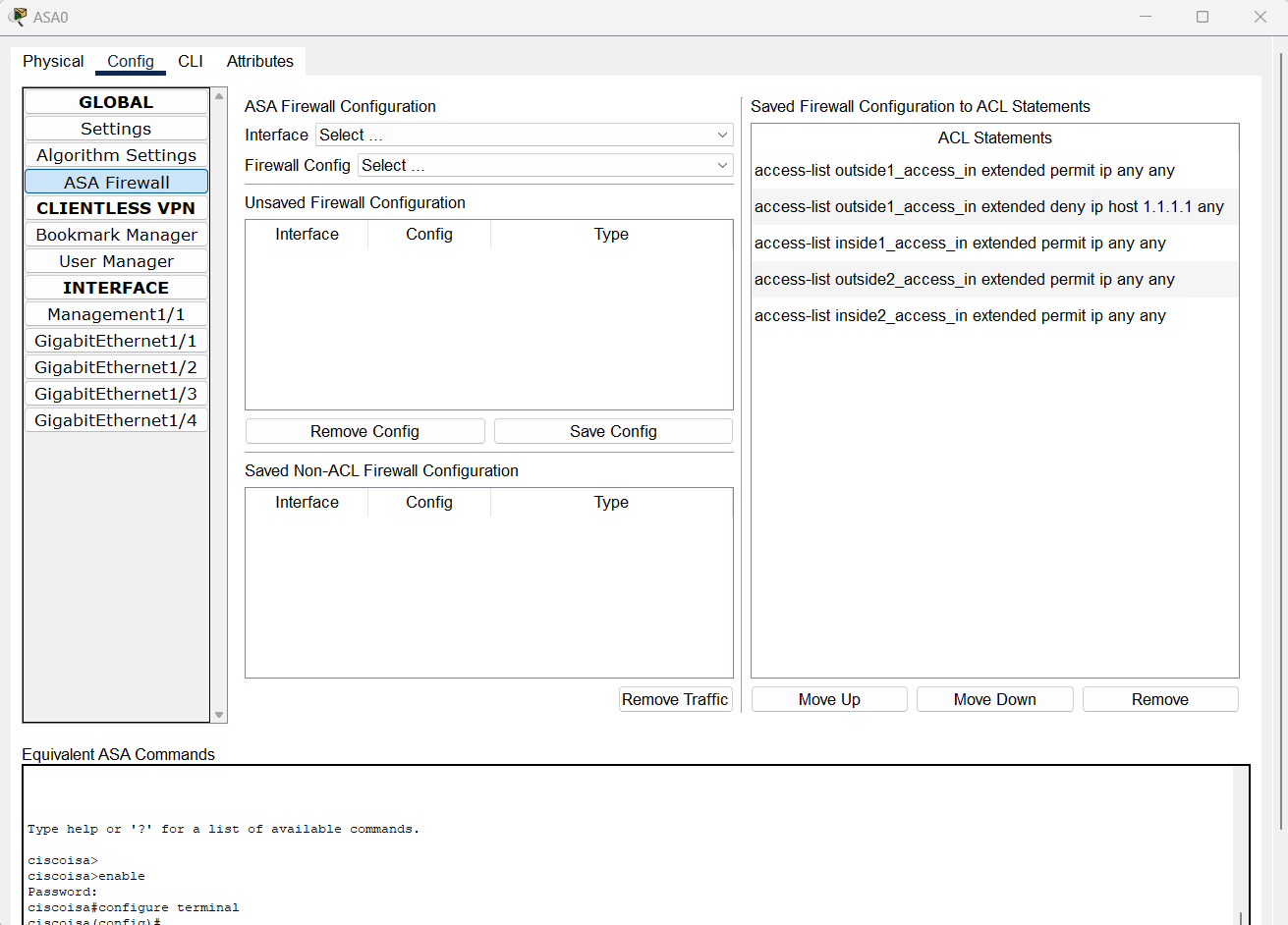Open the Firewall Config dropdown
Image resolution: width=1288 pixels, height=925 pixels.
coord(545,165)
